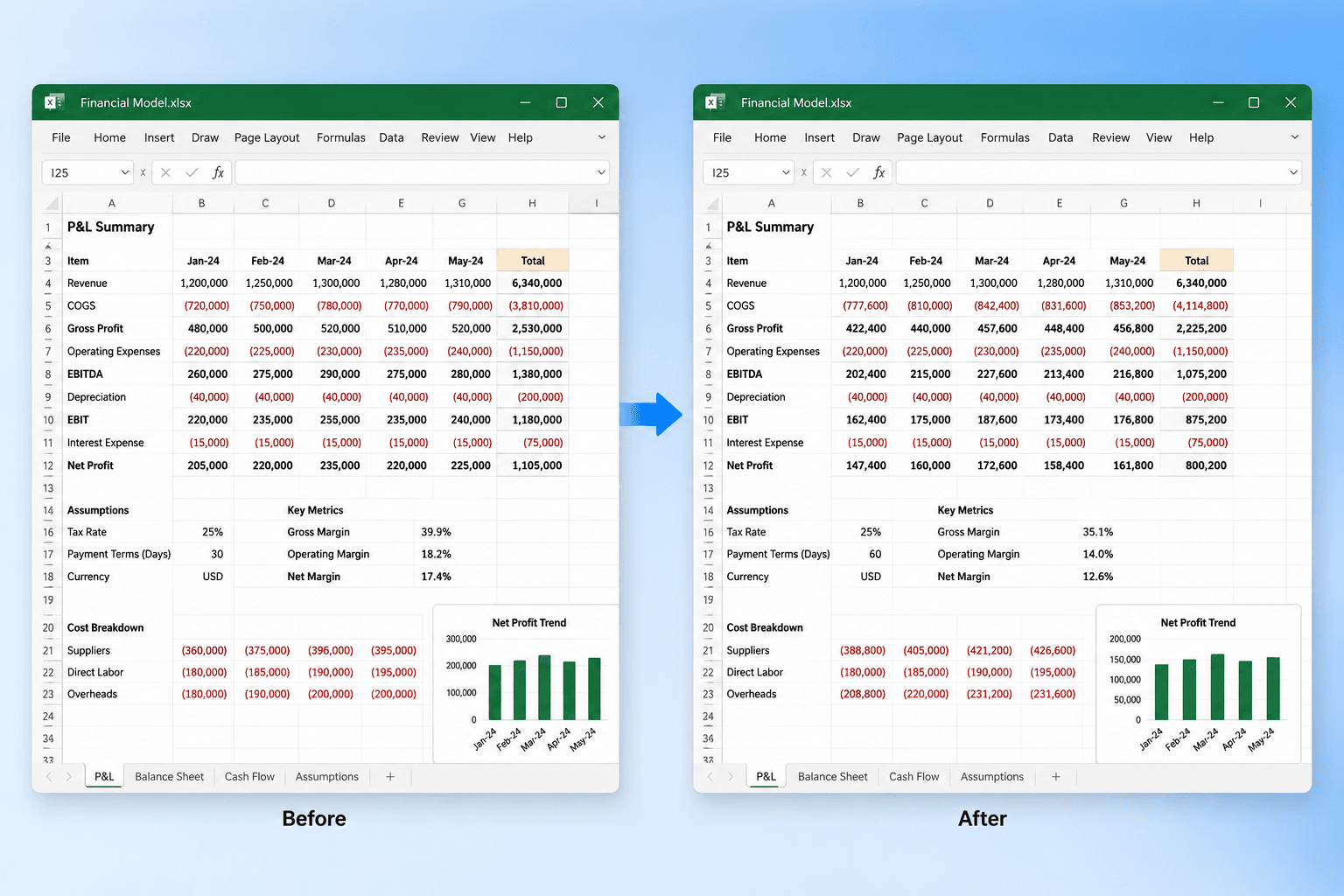Select all cells corner in After window
The height and width of the screenshot is (896, 1344).
point(713,203)
